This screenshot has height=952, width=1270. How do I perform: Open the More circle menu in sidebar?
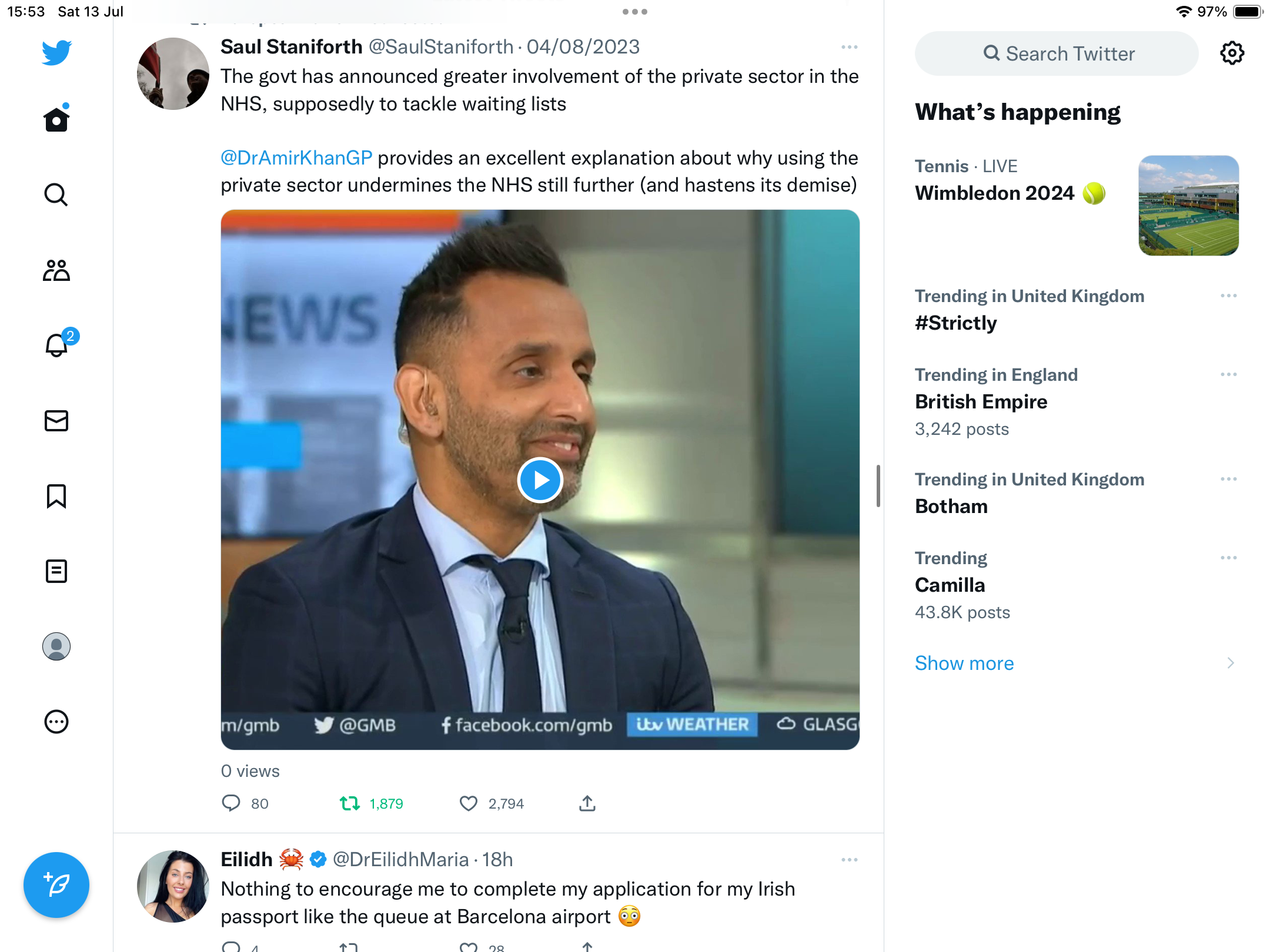56,722
